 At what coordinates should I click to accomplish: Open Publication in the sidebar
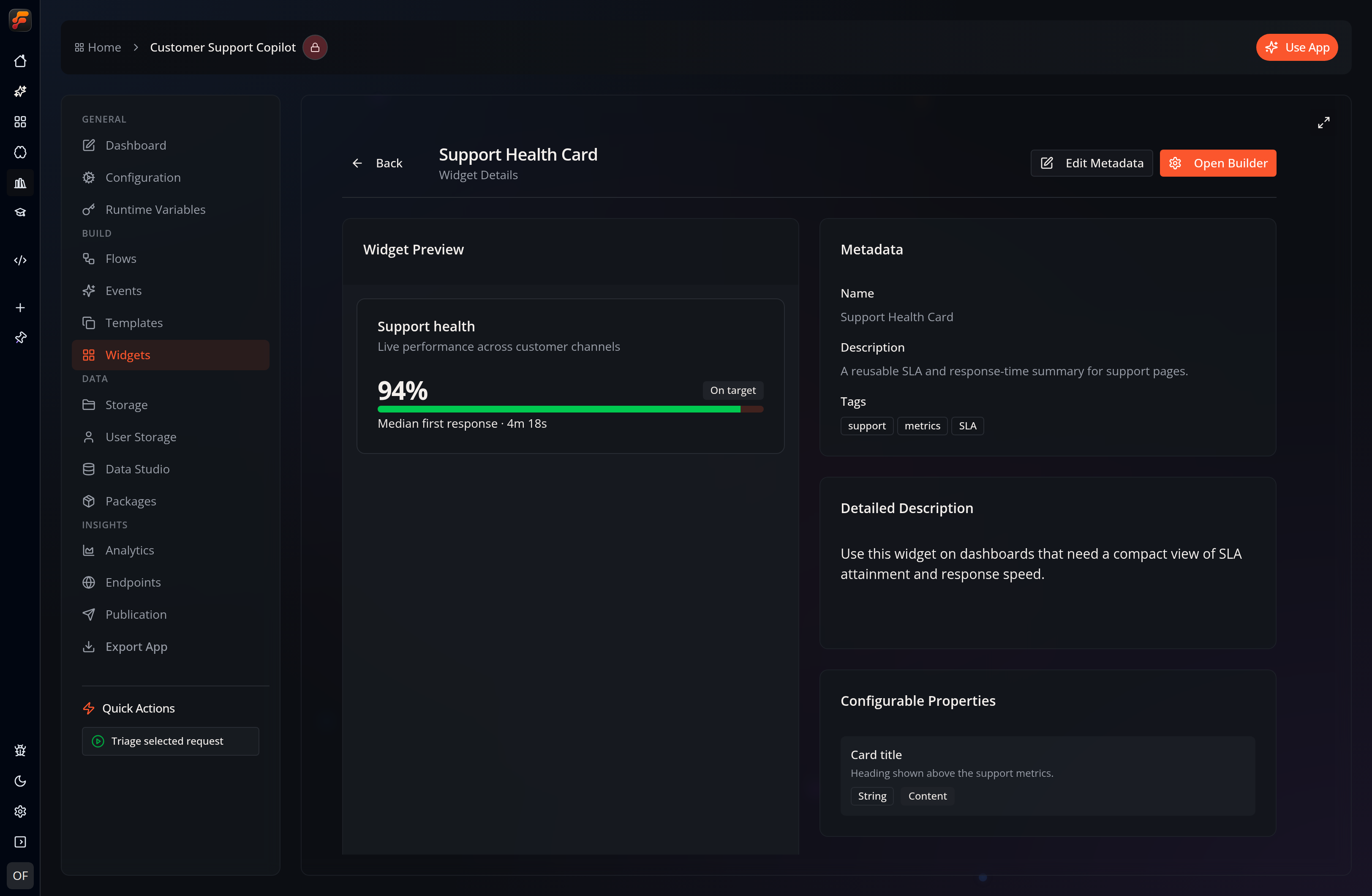(171, 615)
